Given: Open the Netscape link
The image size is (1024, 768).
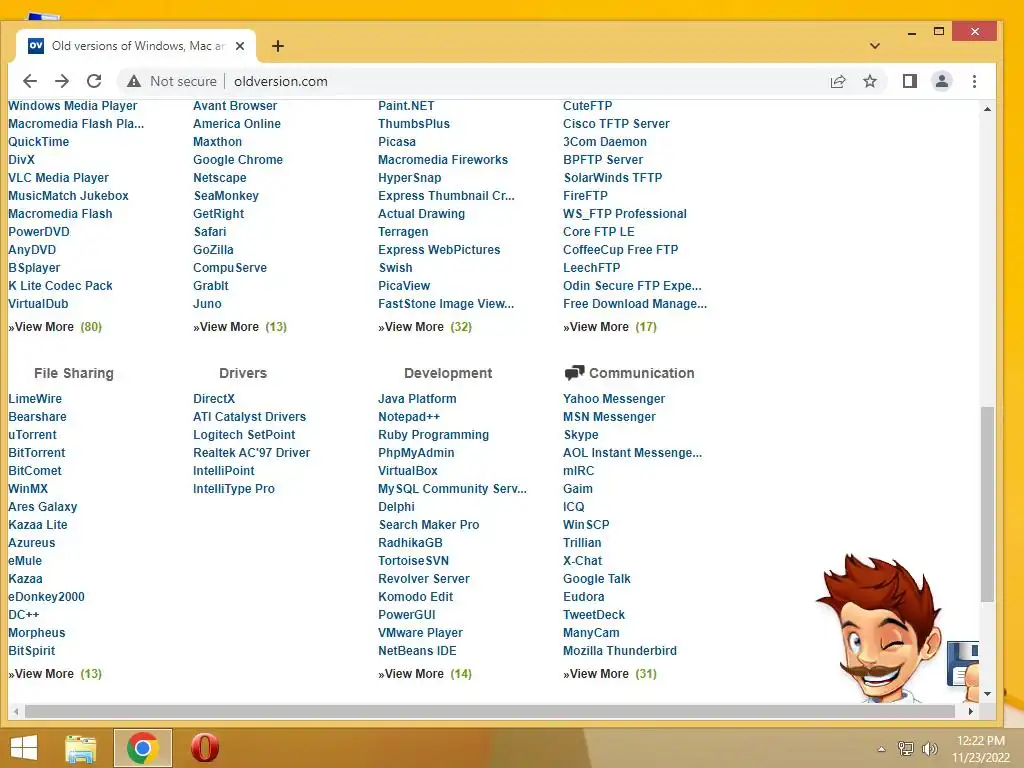Looking at the screenshot, I should click(x=219, y=178).
